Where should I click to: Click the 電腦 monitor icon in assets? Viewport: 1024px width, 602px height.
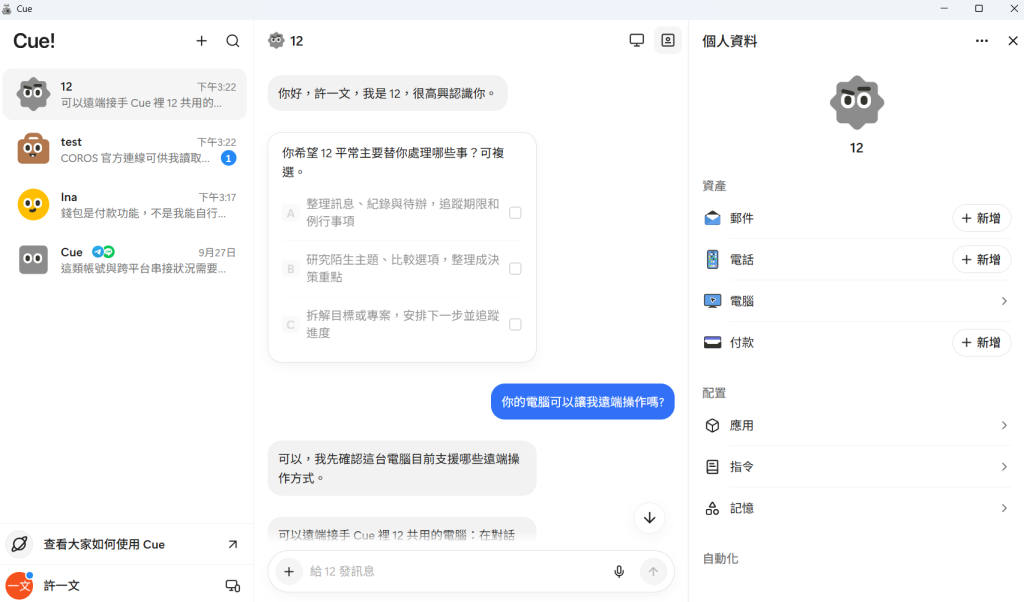tap(712, 301)
